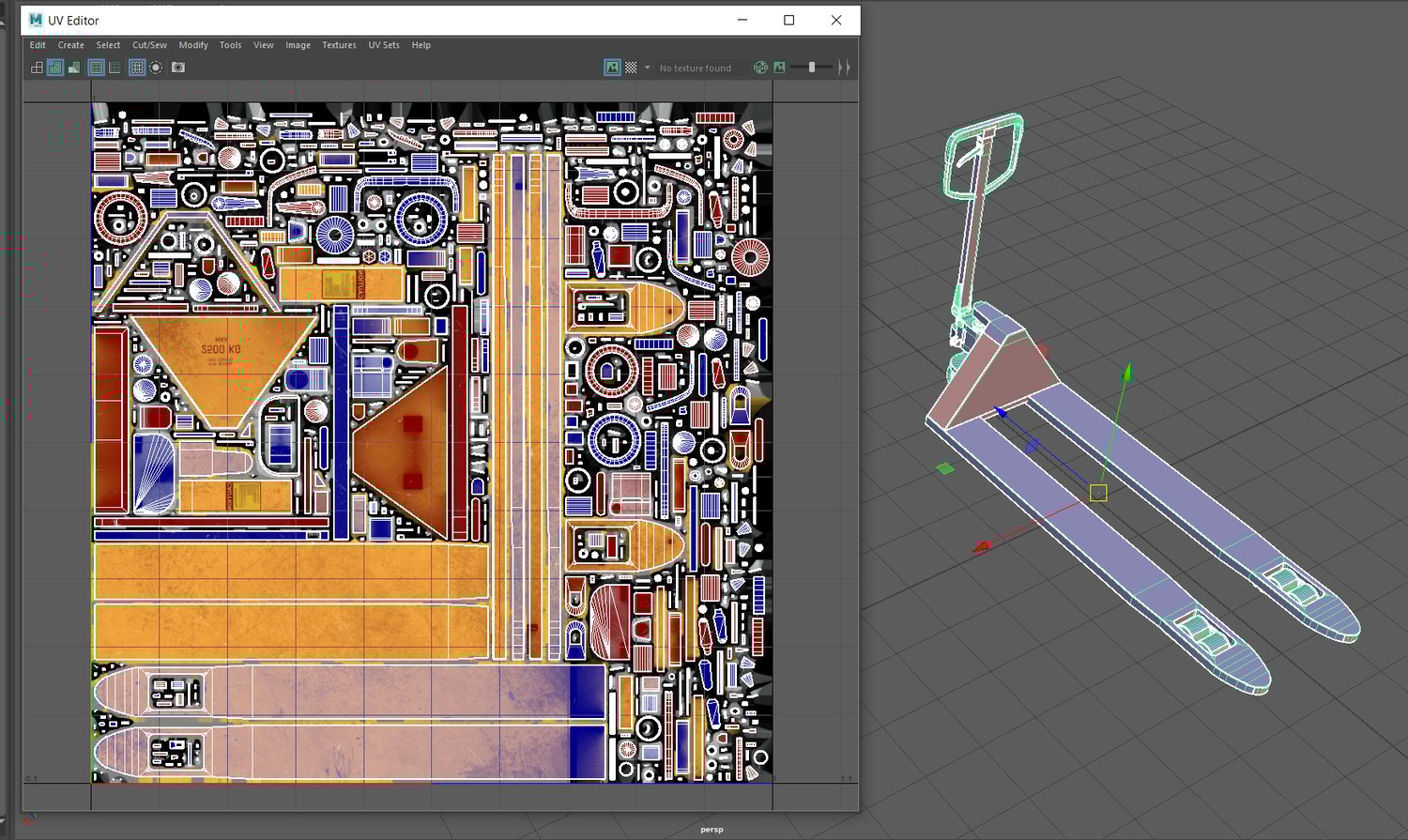This screenshot has height=840, width=1408.
Task: Toggle the UV grid display
Action: pyautogui.click(x=137, y=68)
